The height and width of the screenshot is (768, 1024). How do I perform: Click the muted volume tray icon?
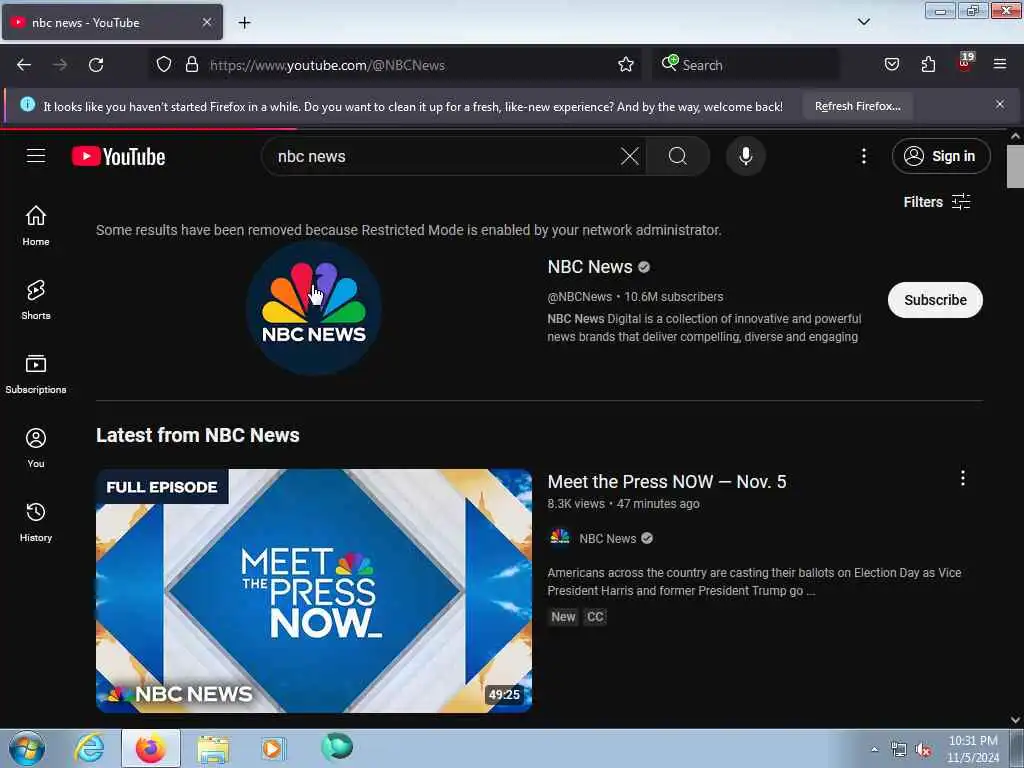(923, 750)
